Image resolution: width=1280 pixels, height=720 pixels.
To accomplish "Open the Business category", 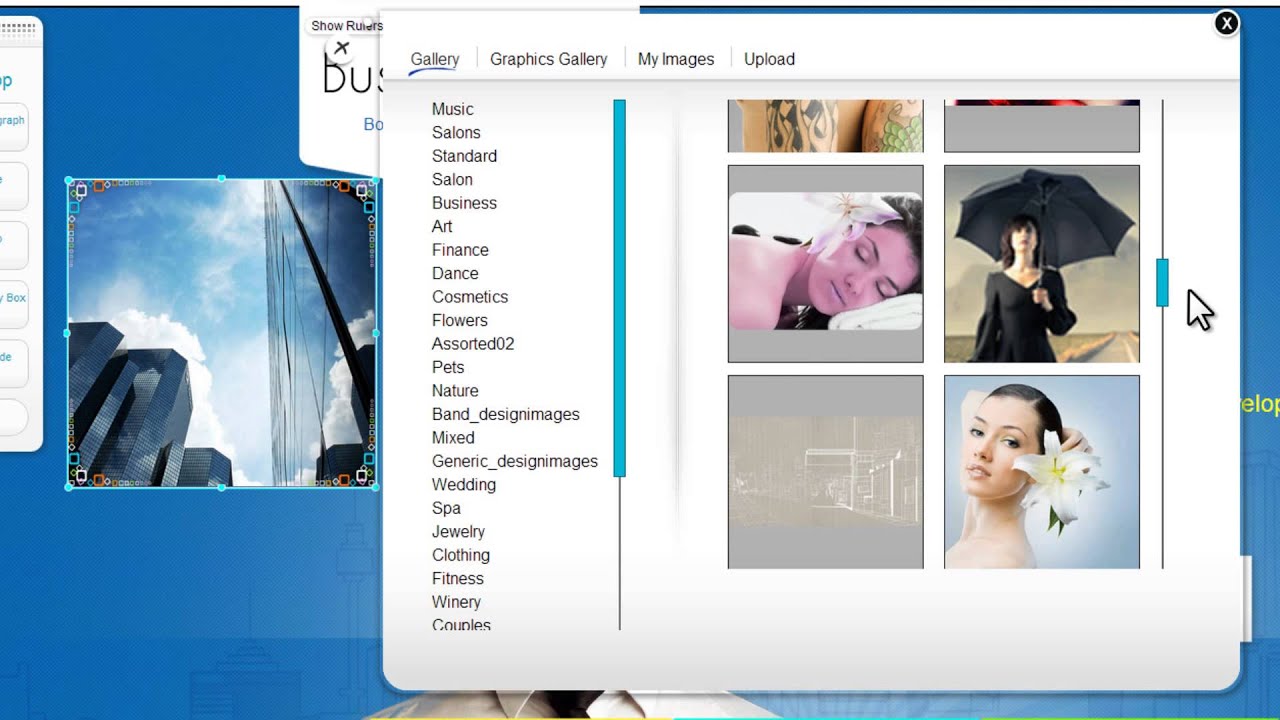I will click(x=464, y=203).
